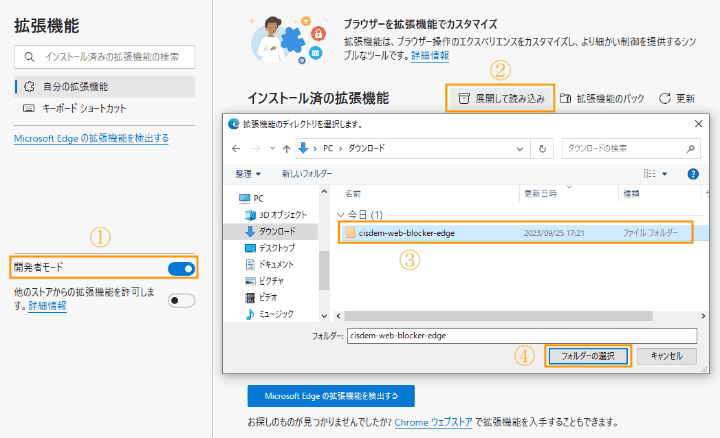Select the cisdem-web-blocker-edge folder

516,233
